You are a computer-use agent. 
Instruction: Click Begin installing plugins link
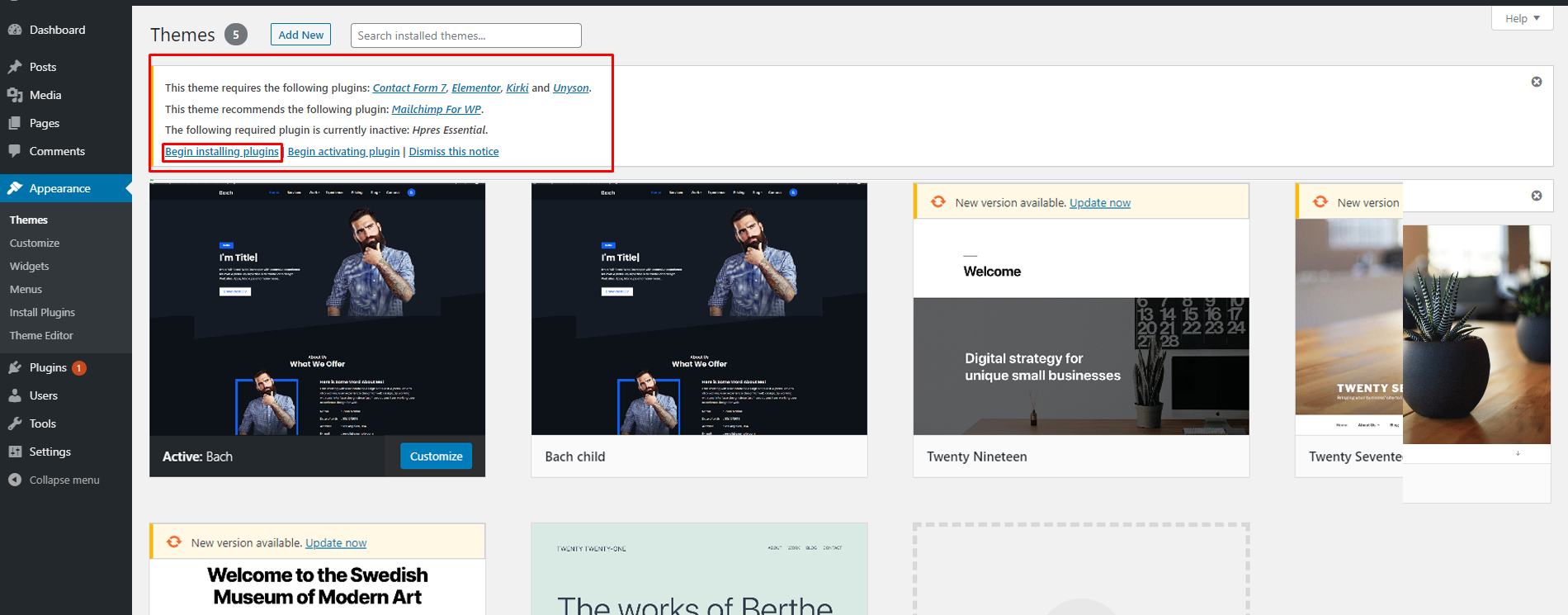(222, 151)
